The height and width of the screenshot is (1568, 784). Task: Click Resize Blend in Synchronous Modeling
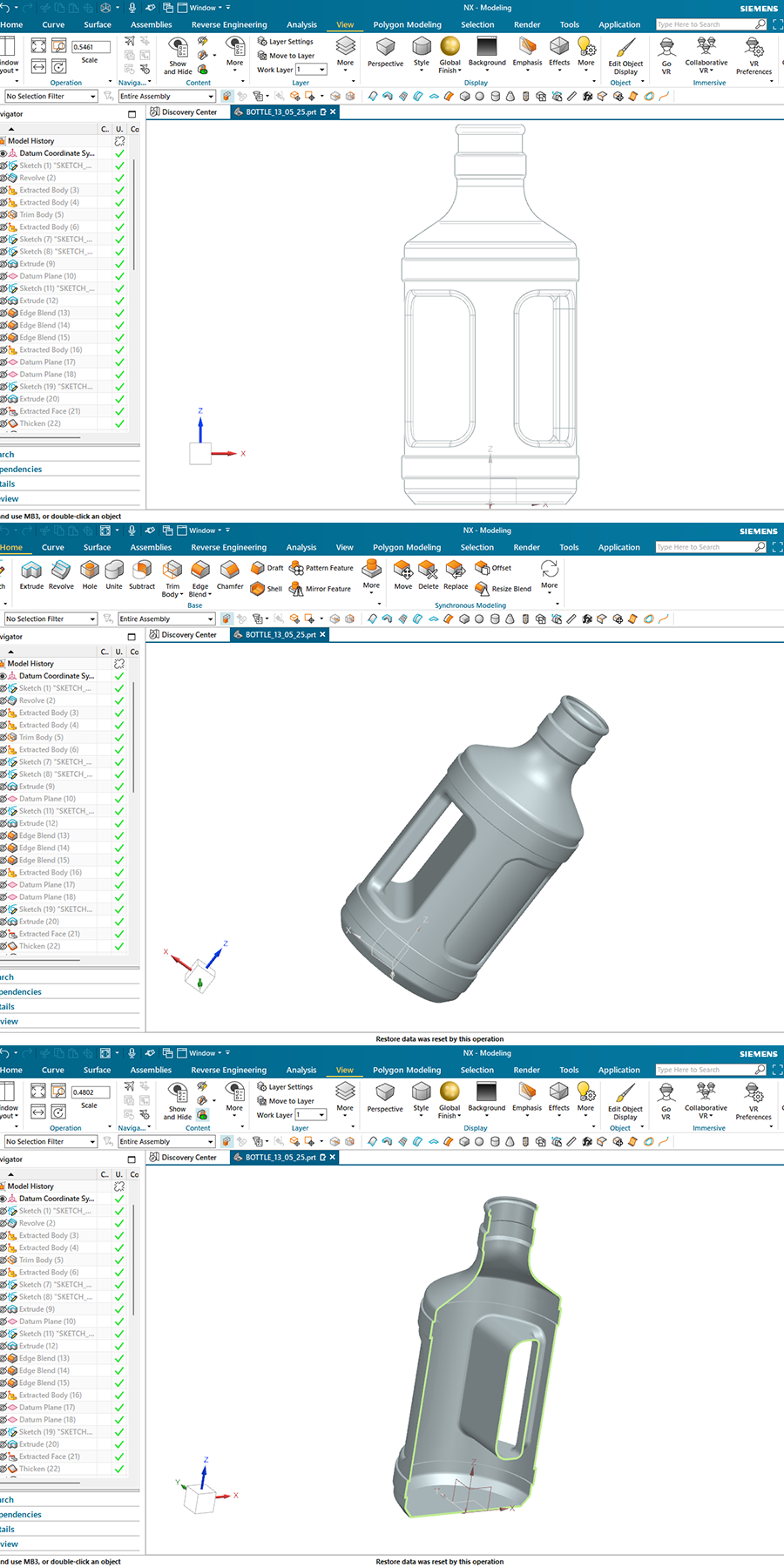click(x=503, y=589)
